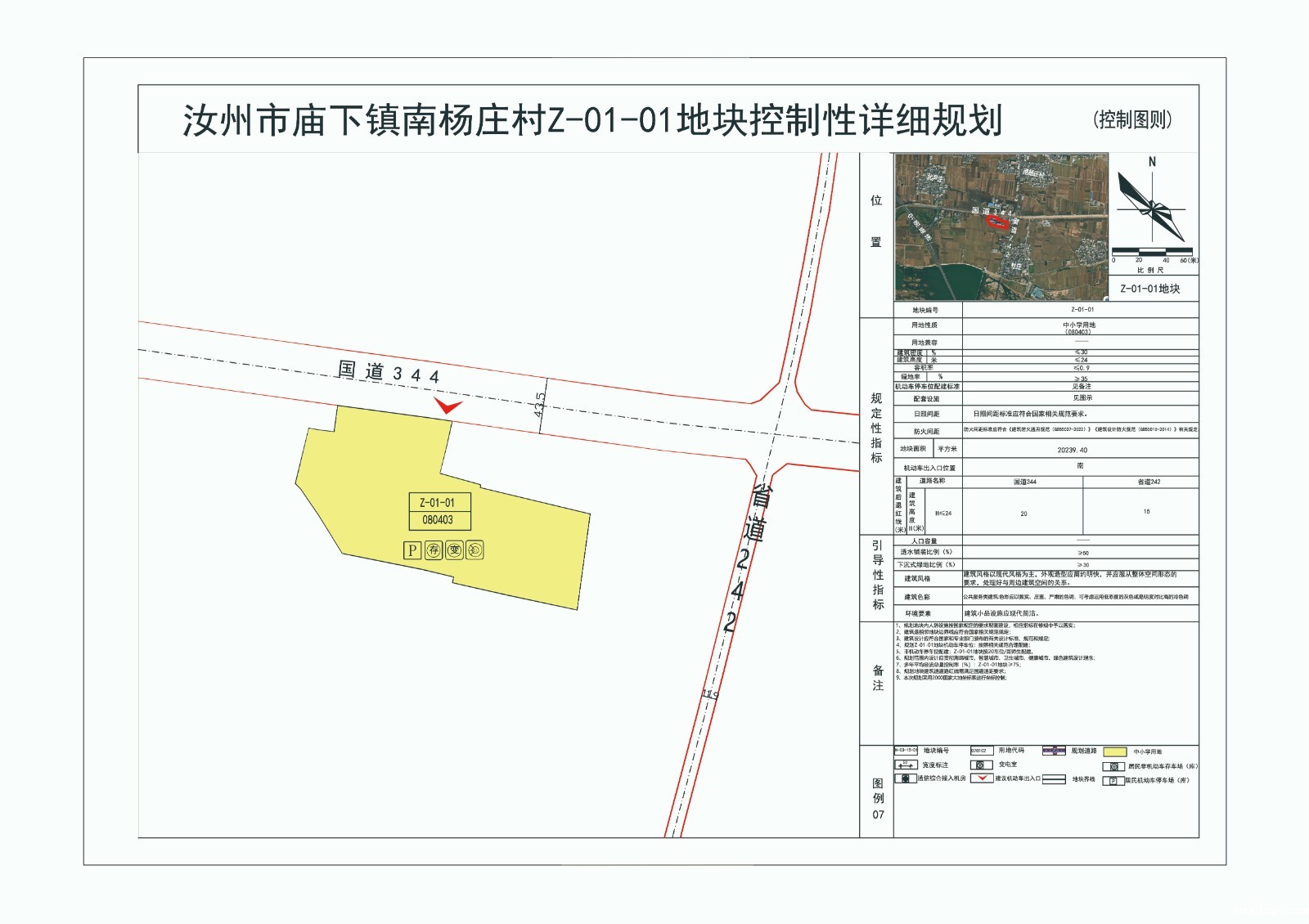Click the map scale bar

pyautogui.click(x=1154, y=251)
